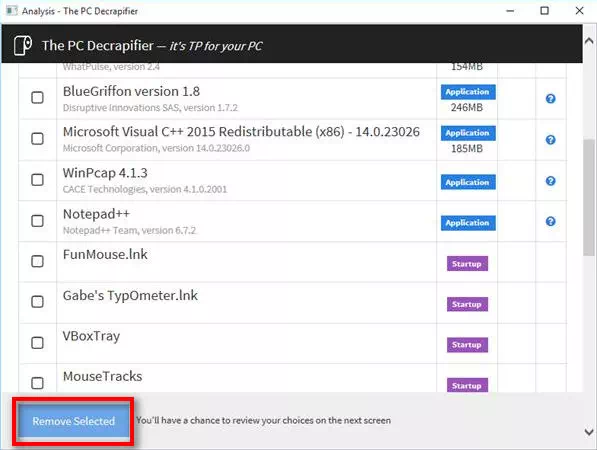Click the 246MB size value

coord(467,107)
